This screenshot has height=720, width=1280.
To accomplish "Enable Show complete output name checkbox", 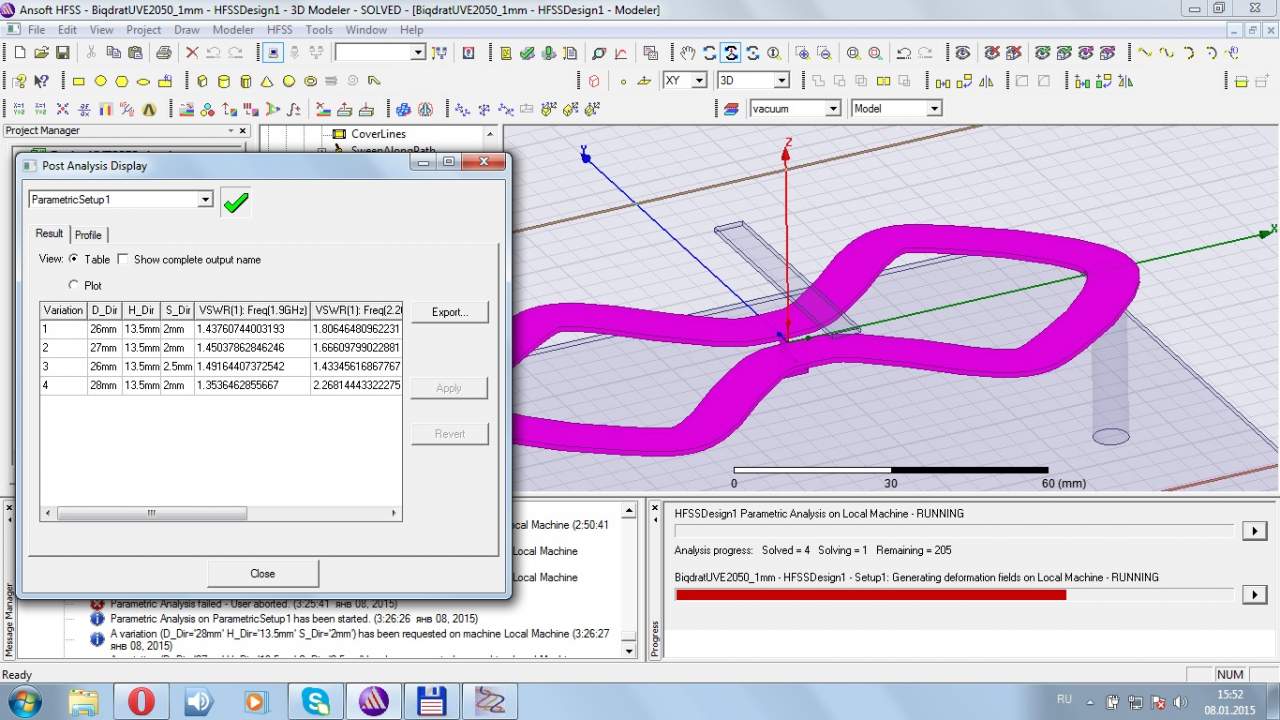I will pos(123,259).
